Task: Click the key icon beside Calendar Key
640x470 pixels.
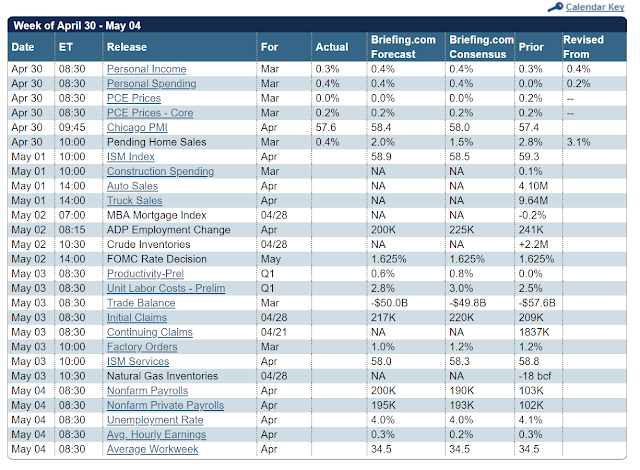Action: point(555,7)
